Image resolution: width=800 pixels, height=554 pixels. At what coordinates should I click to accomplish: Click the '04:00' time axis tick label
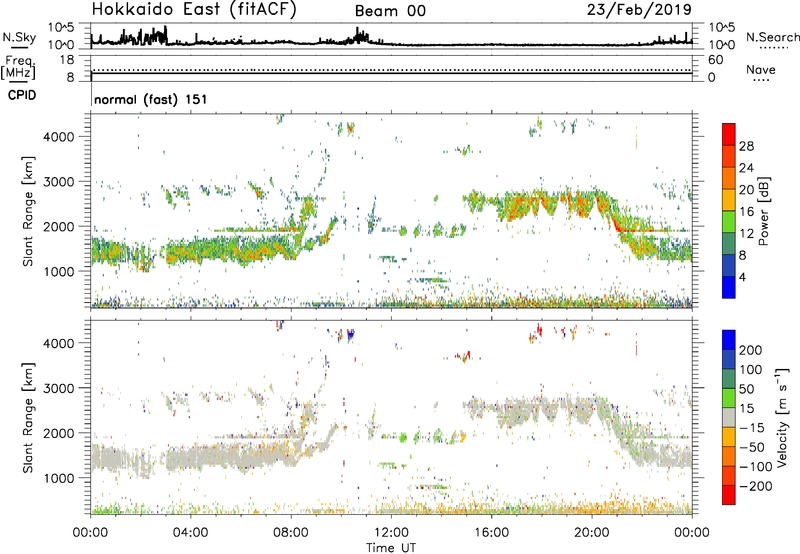pyautogui.click(x=190, y=533)
